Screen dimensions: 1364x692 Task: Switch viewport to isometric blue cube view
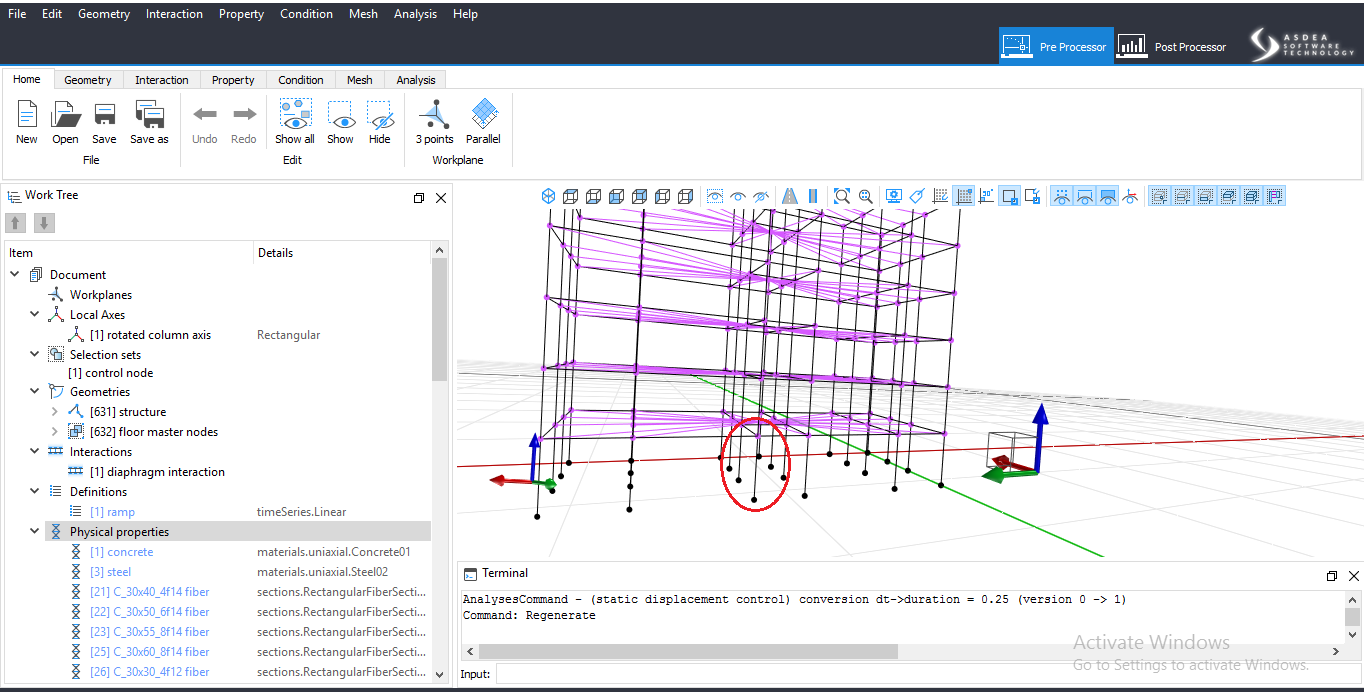point(548,196)
